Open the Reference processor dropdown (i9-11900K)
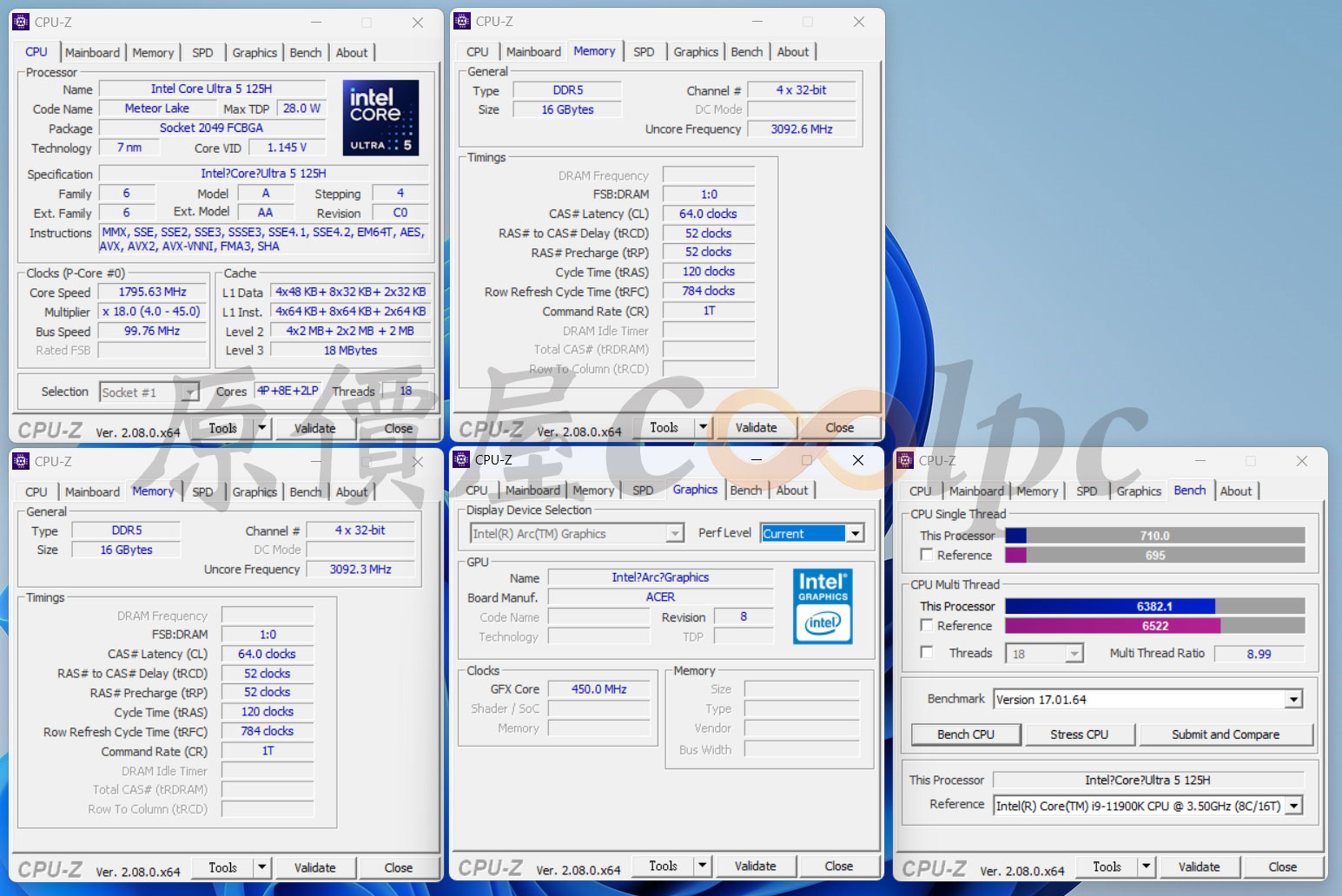 click(x=1294, y=806)
